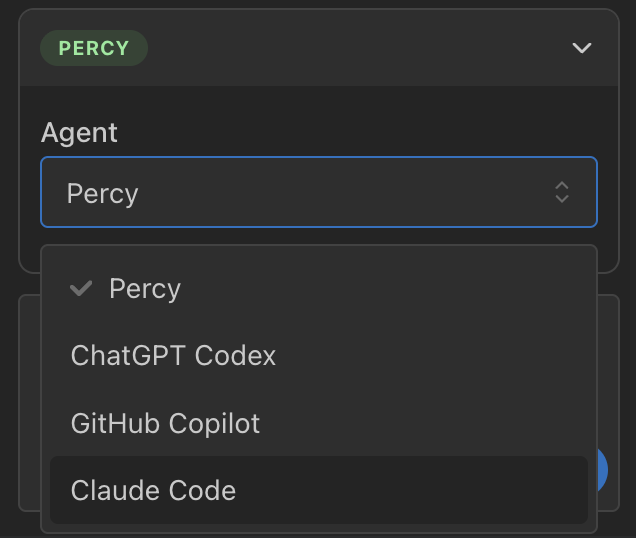This screenshot has width=636, height=538.
Task: Select the Claude Code option
Action: coord(153,490)
